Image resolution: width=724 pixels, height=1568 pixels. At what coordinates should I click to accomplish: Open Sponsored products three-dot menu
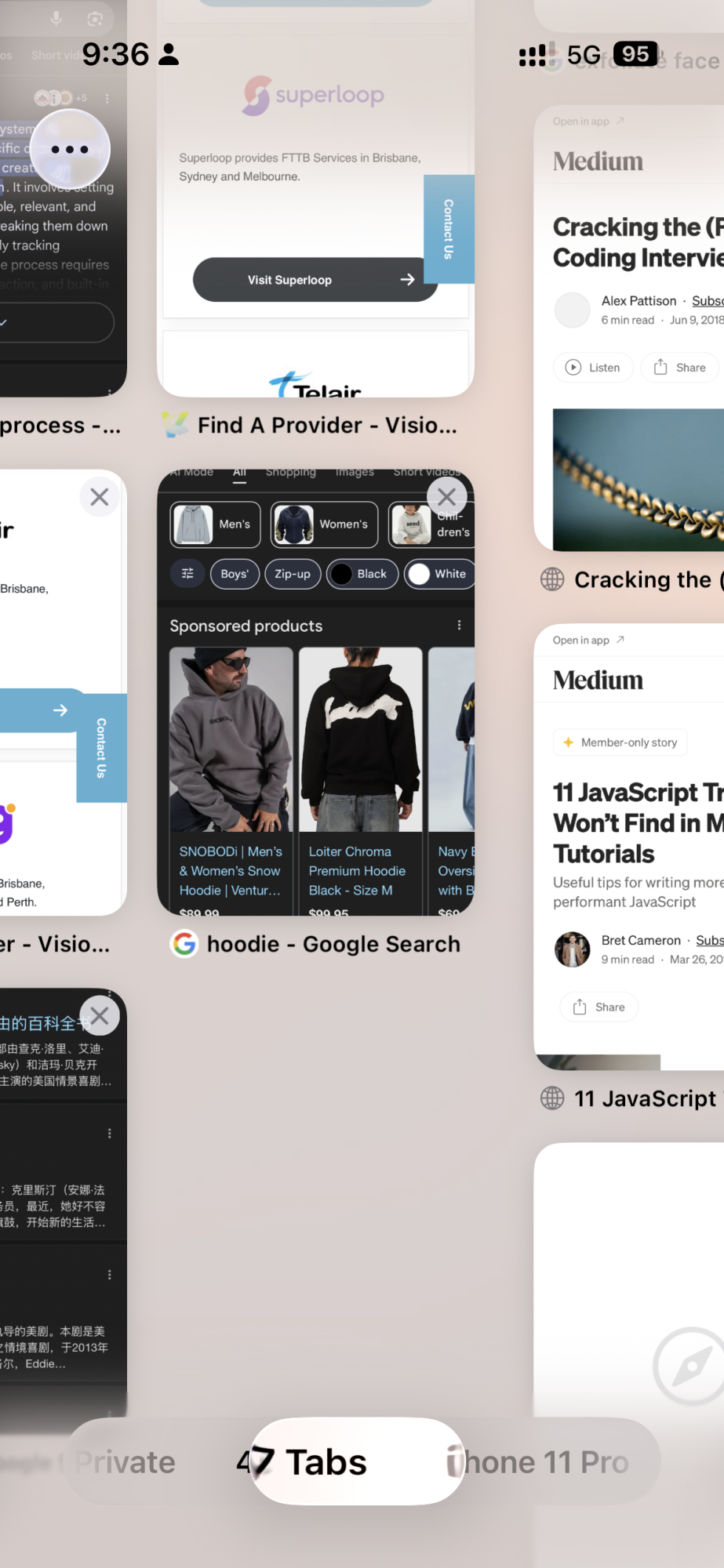pyautogui.click(x=459, y=625)
